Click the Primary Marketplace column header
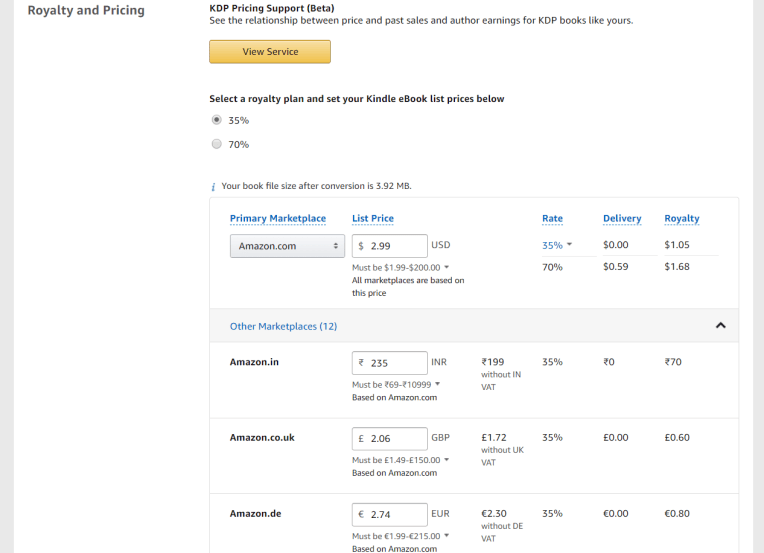This screenshot has width=764, height=553. coord(278,219)
